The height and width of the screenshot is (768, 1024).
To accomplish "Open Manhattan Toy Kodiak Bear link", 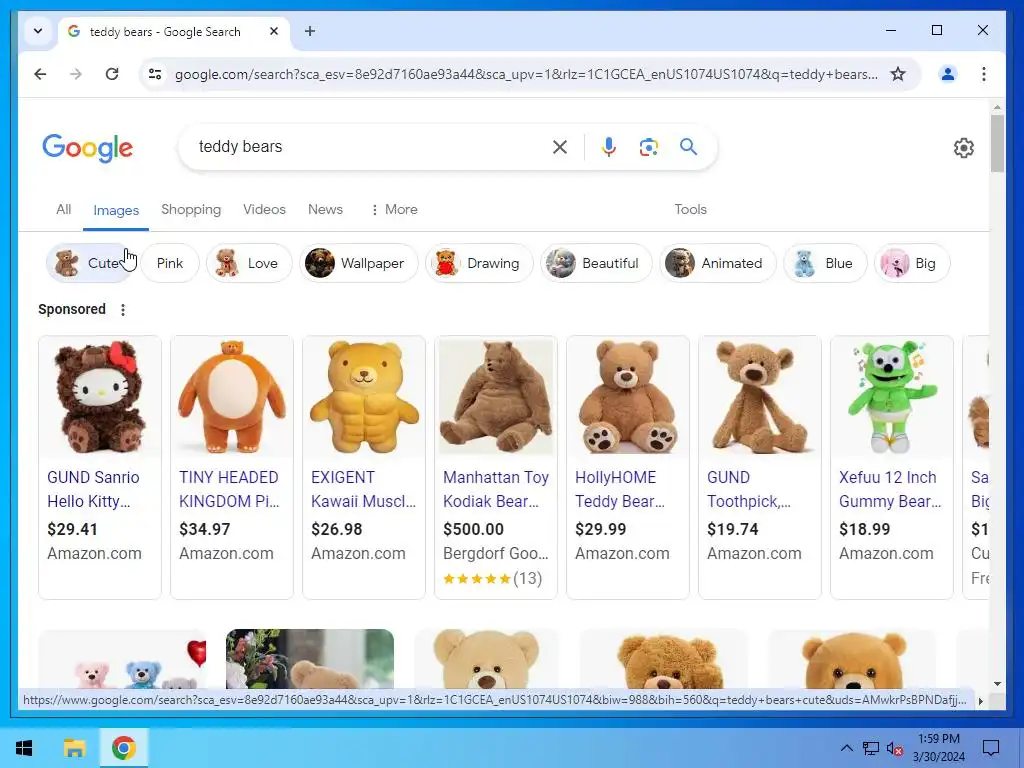I will coord(496,489).
